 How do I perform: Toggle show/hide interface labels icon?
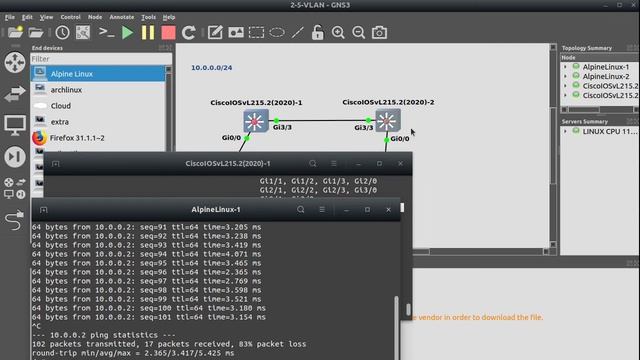83,32
